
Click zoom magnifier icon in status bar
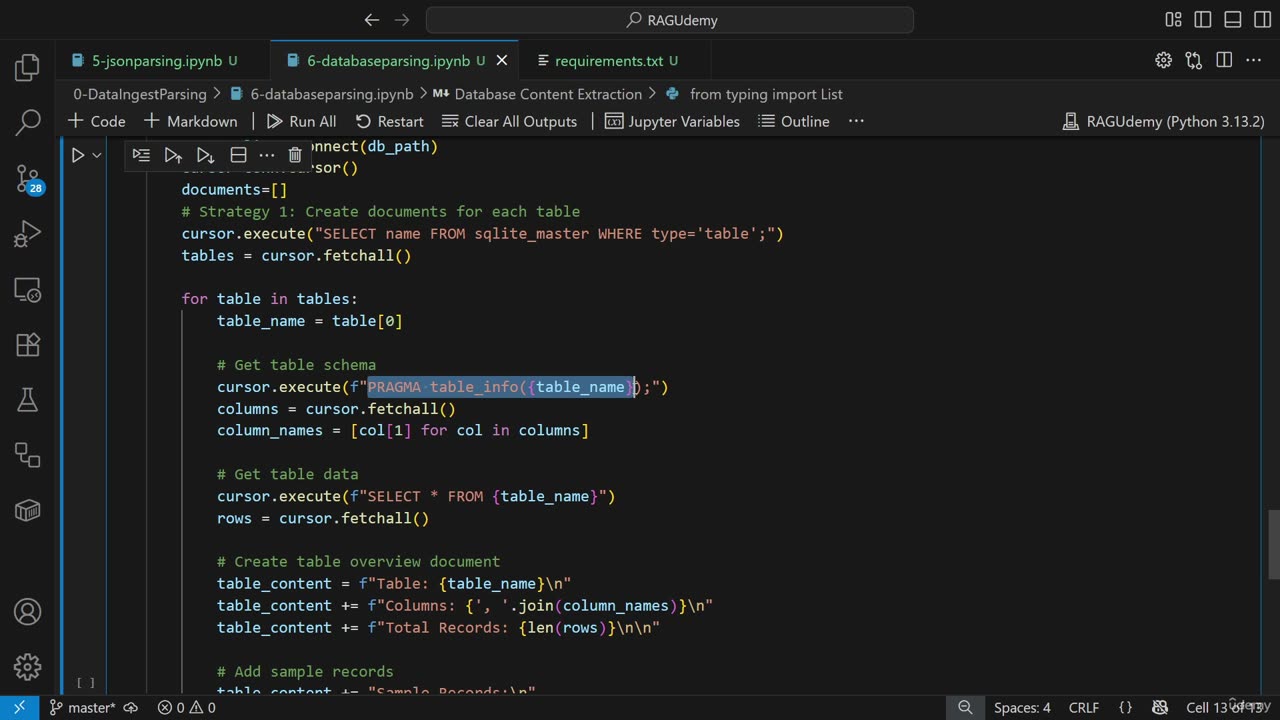click(x=965, y=707)
